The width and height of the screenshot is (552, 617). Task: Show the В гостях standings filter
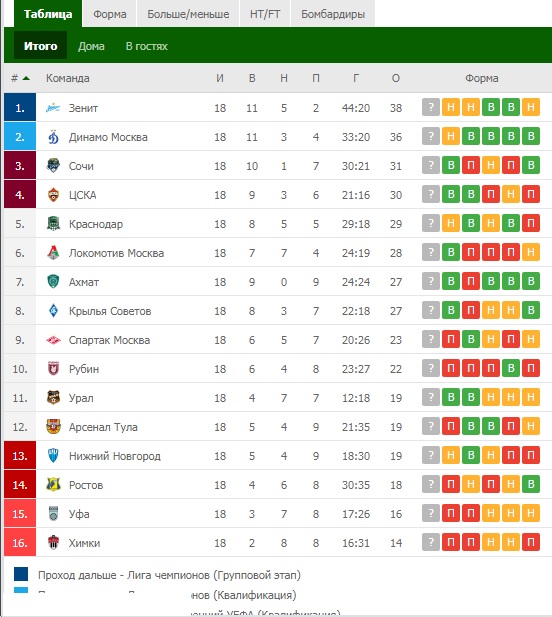(x=147, y=46)
